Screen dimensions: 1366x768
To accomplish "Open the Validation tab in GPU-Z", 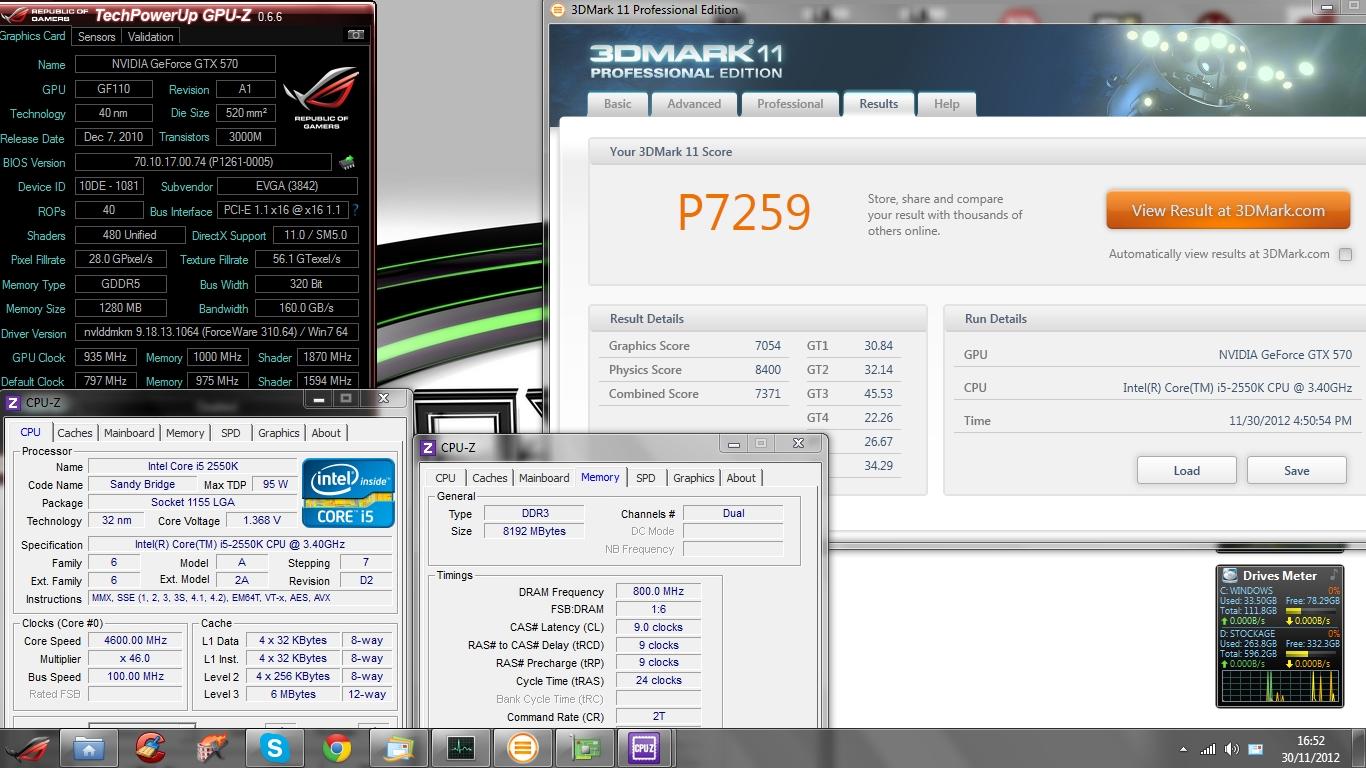I will click(x=151, y=36).
